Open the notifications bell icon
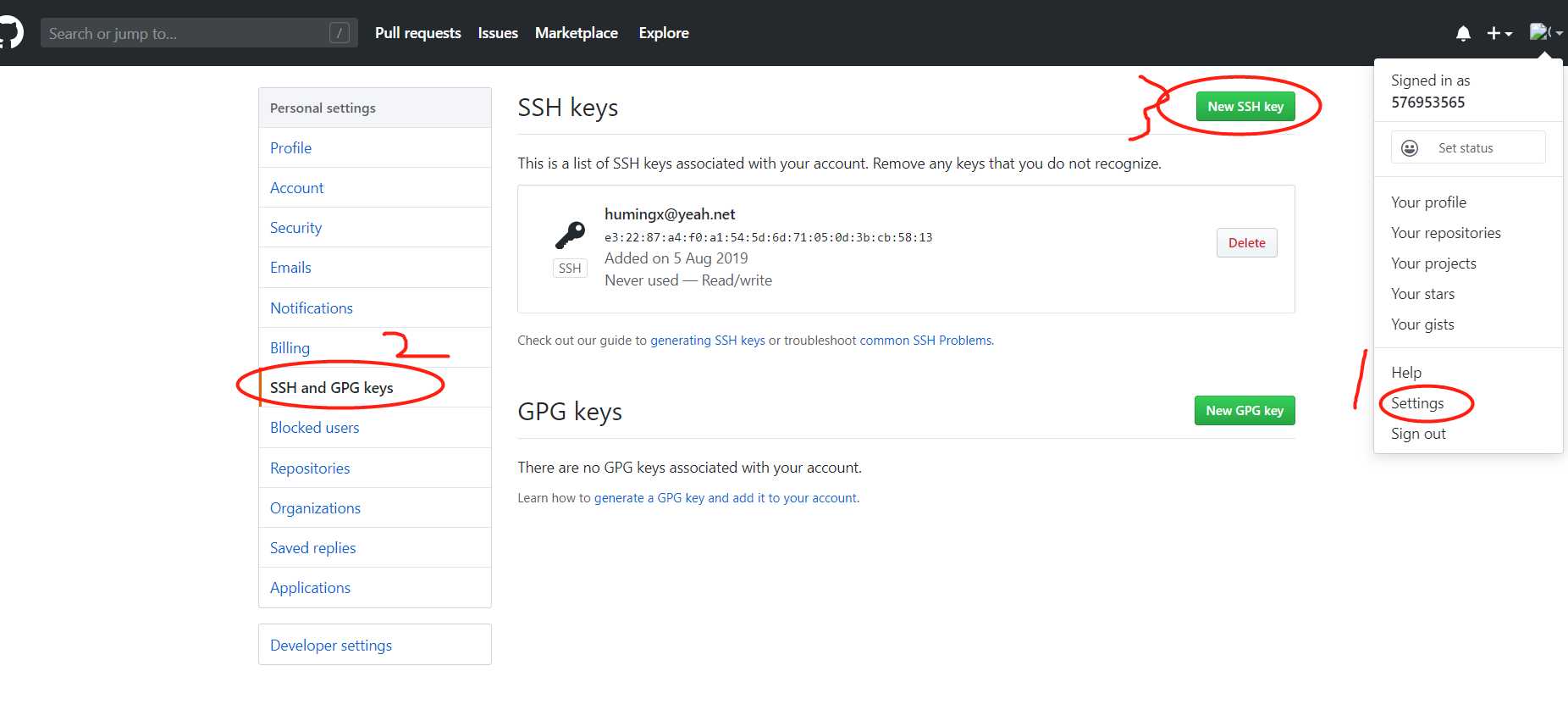 [x=1463, y=33]
